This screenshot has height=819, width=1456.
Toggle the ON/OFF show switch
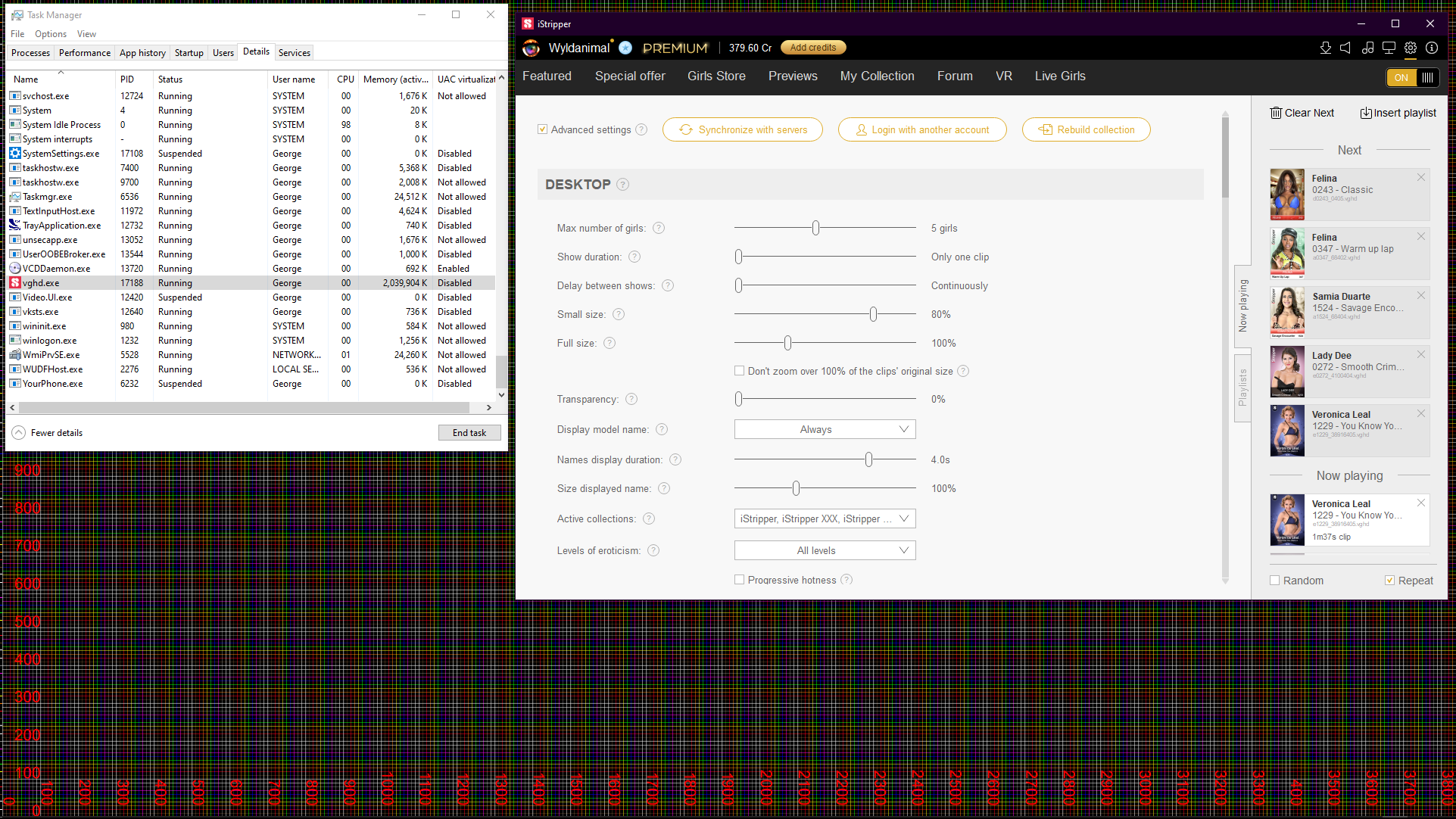pos(1413,77)
